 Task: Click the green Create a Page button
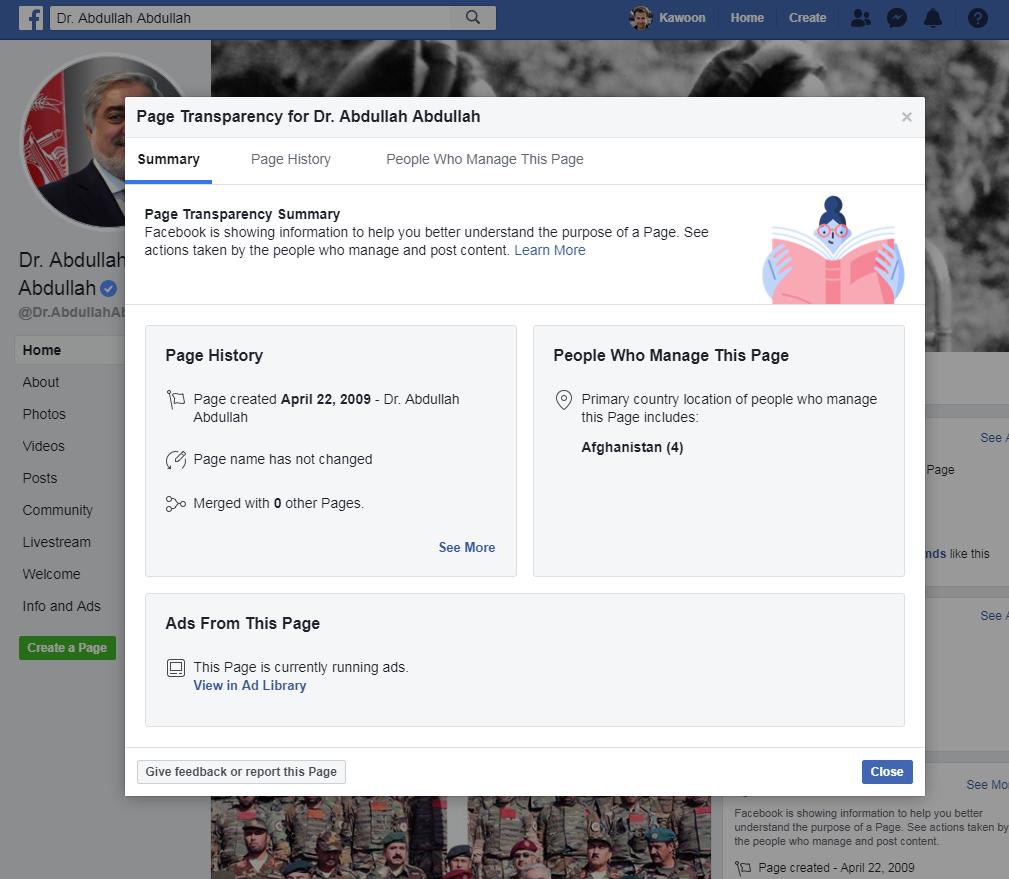click(68, 648)
